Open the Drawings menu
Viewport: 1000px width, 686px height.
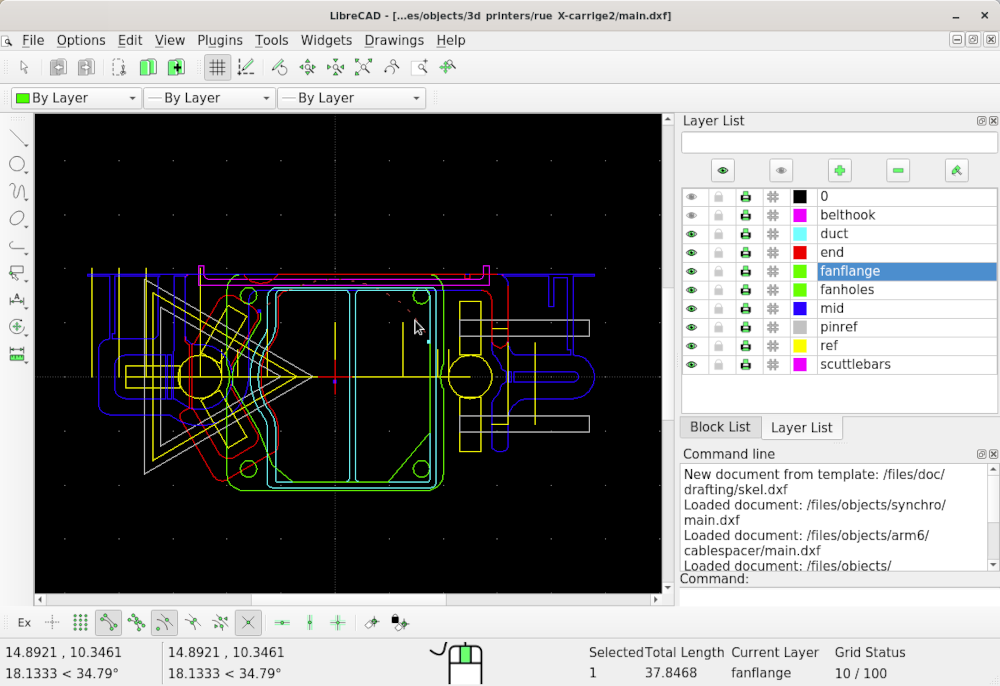(394, 40)
